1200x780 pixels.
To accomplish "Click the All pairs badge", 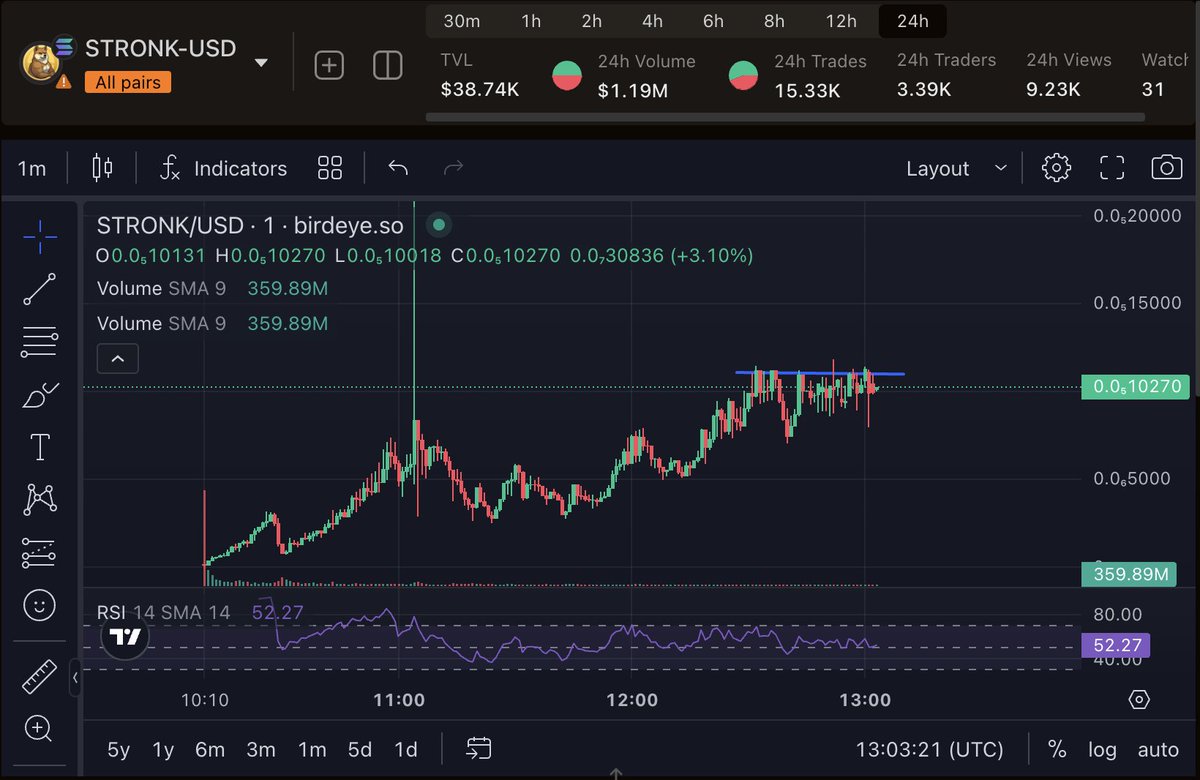I will (127, 82).
